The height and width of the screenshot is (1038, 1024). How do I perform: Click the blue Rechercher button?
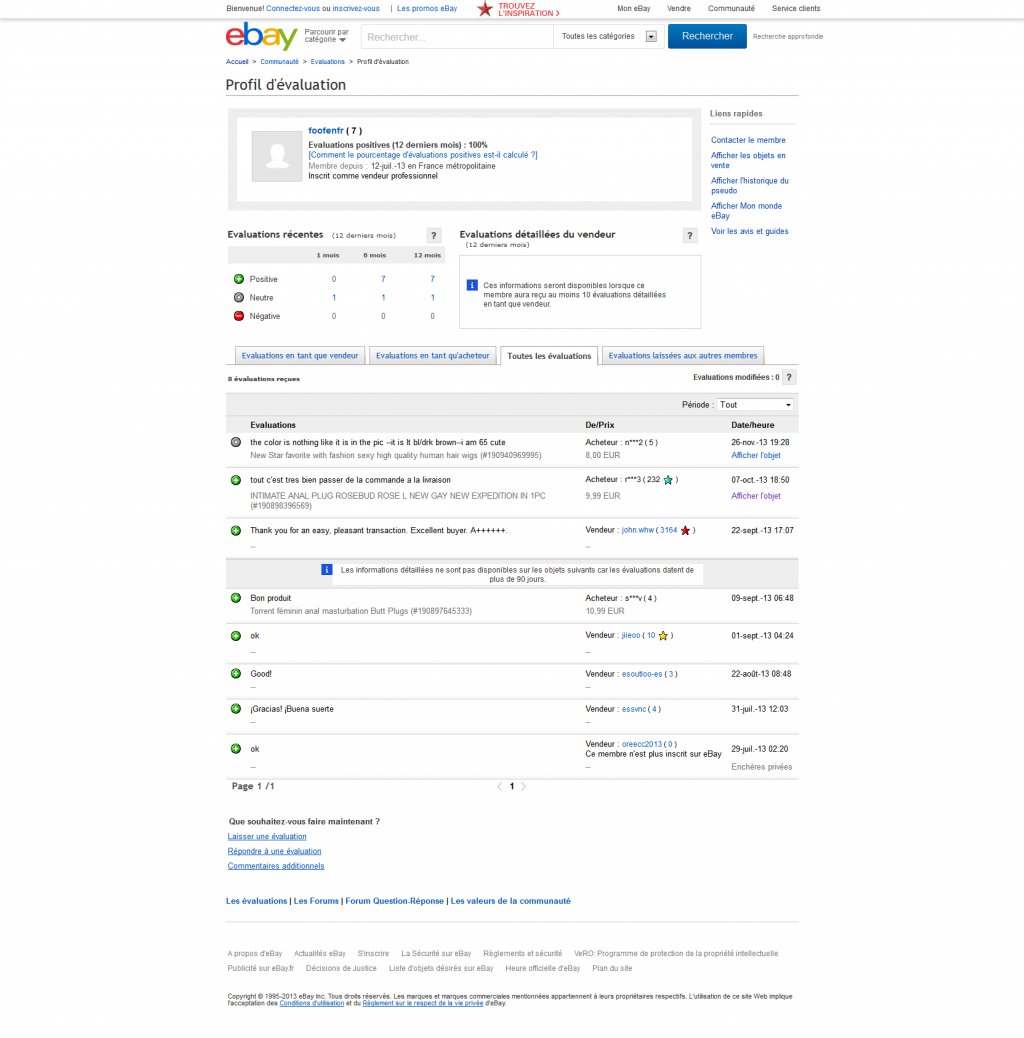pyautogui.click(x=707, y=36)
